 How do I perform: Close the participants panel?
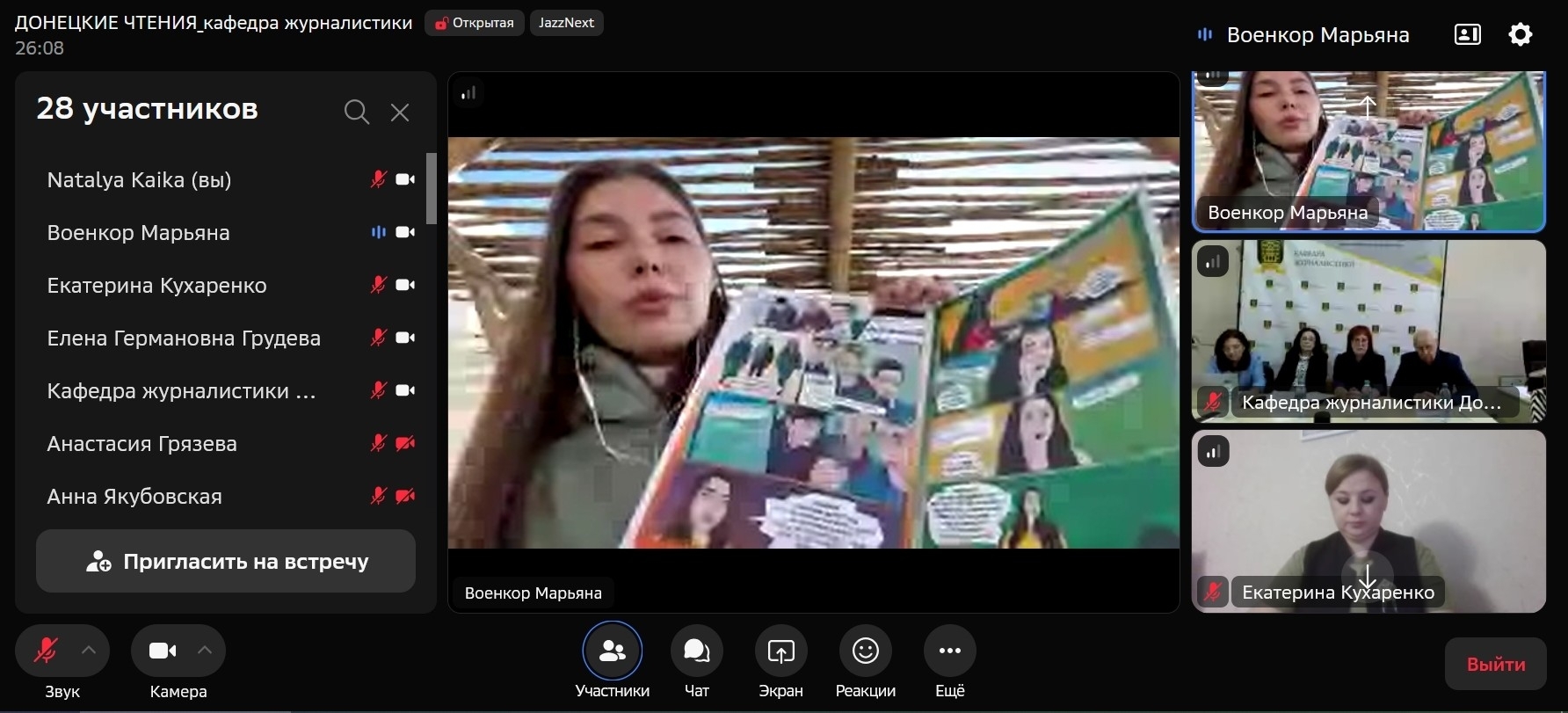point(400,113)
